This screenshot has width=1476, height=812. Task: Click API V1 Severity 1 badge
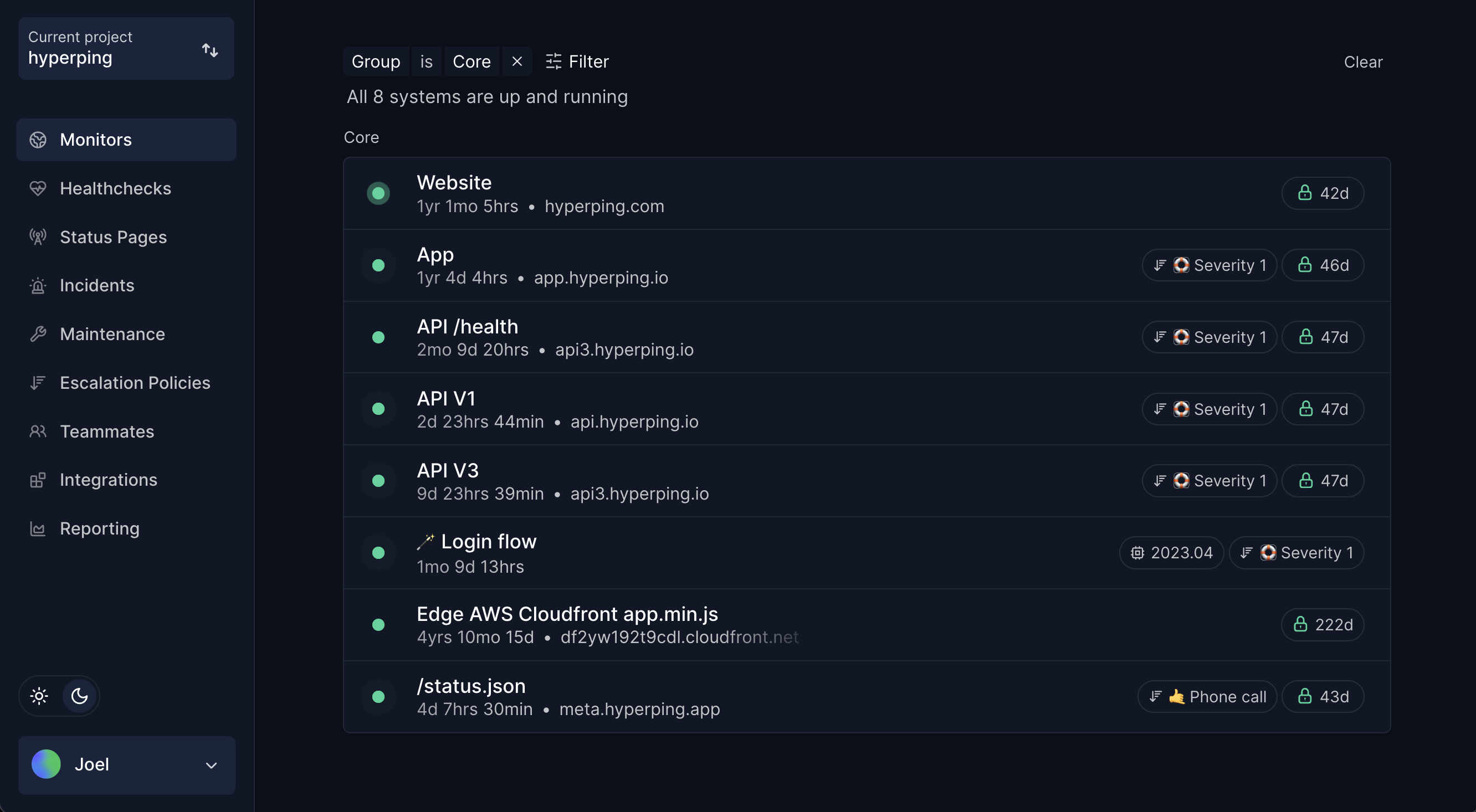pyautogui.click(x=1209, y=409)
